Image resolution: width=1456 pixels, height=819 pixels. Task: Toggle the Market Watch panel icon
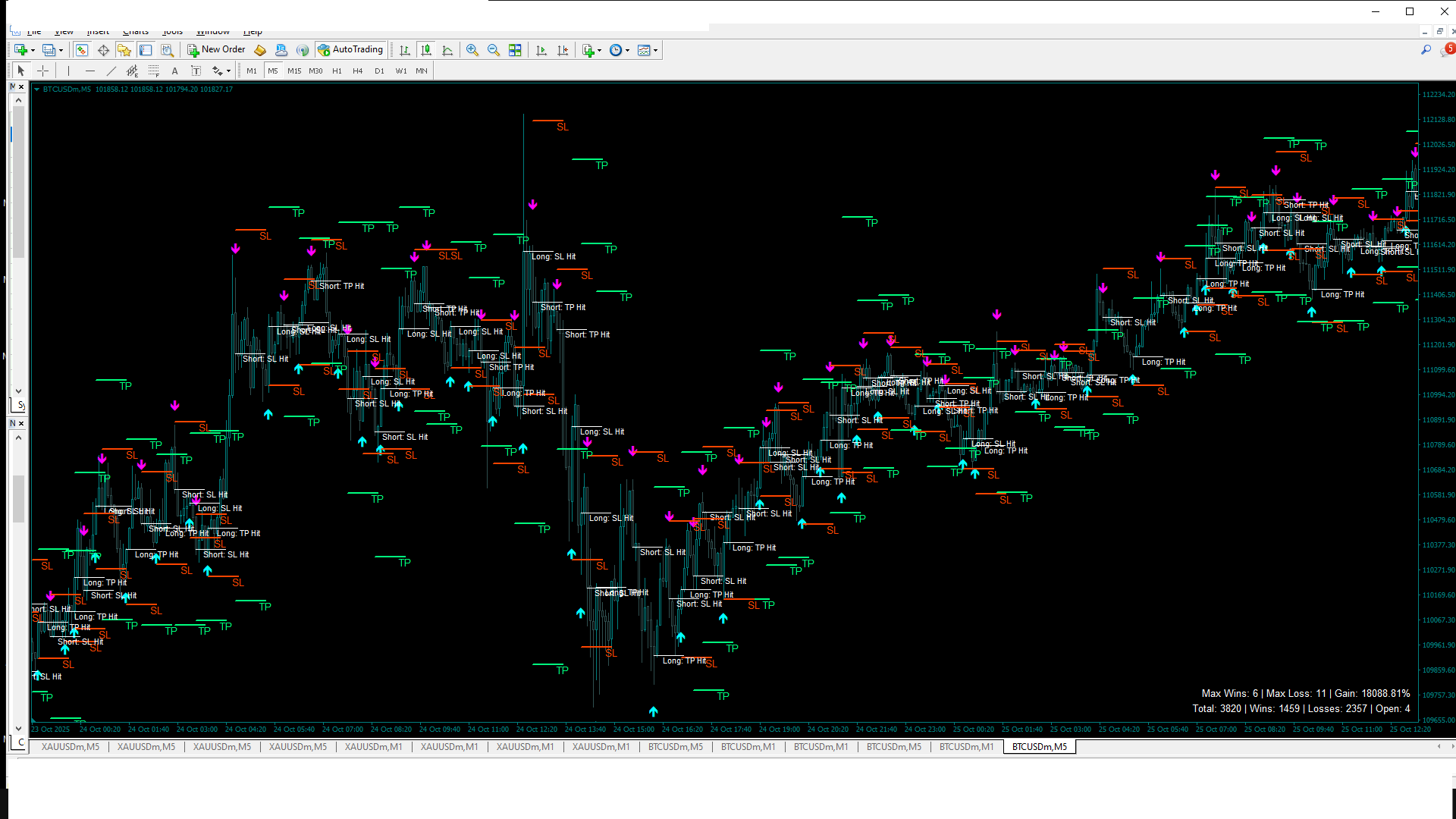[x=81, y=50]
